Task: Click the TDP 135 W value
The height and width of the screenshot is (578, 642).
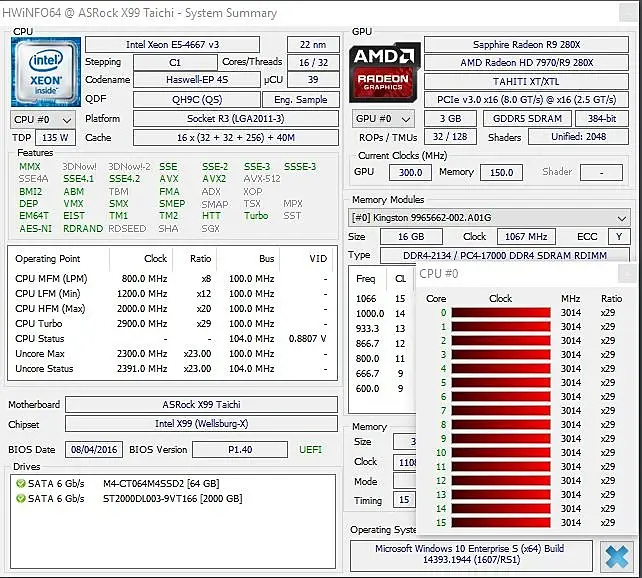Action: click(x=55, y=138)
